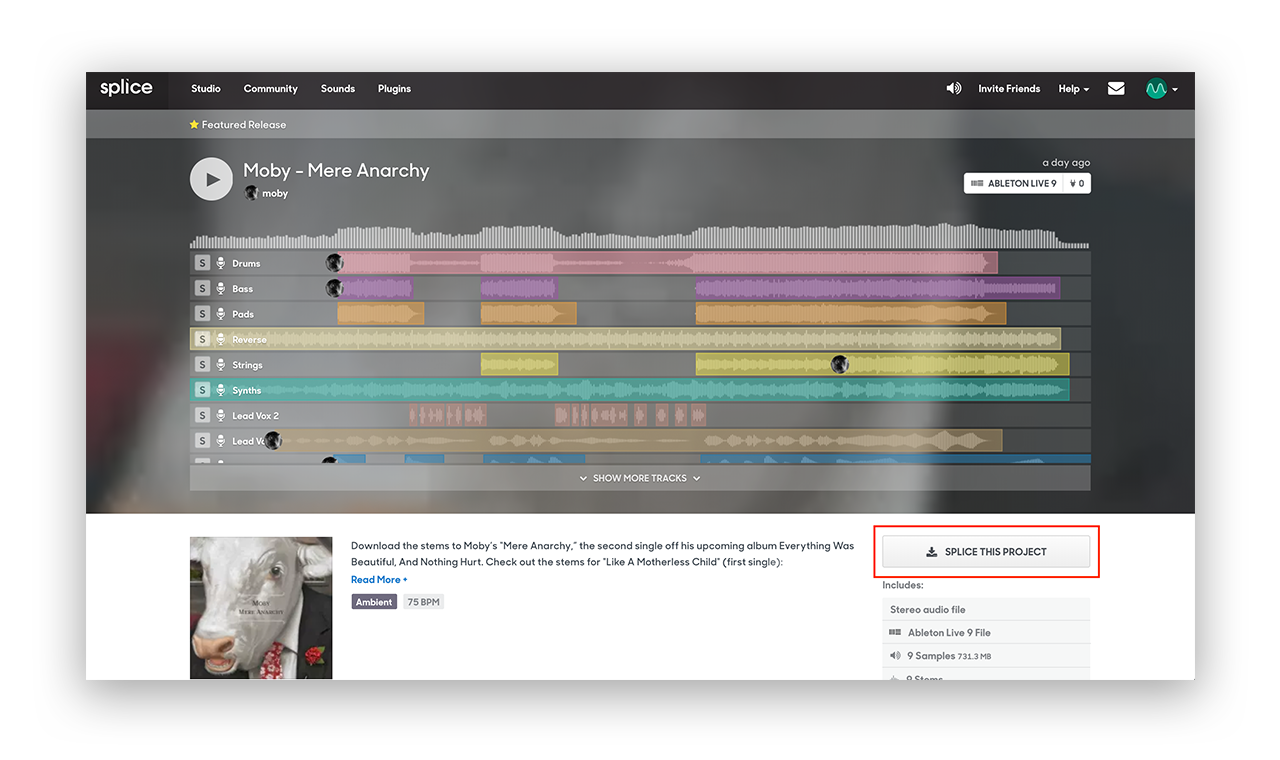Click the Moby - Mere Anarchy title
This screenshot has height=760, width=1280.
(x=336, y=170)
